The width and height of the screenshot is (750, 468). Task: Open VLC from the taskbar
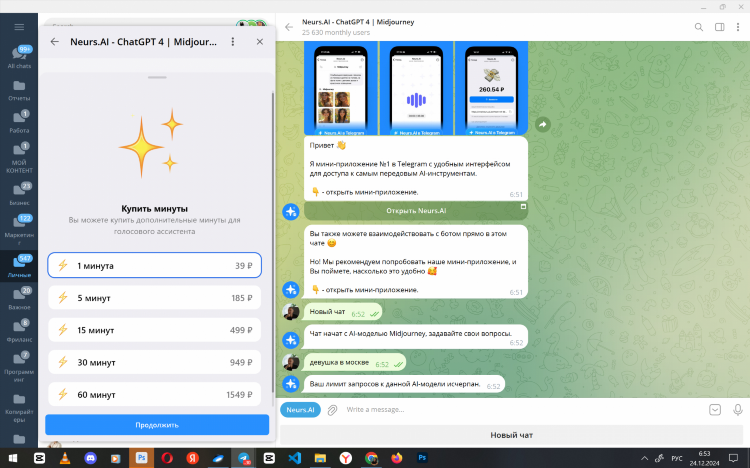(x=65, y=458)
